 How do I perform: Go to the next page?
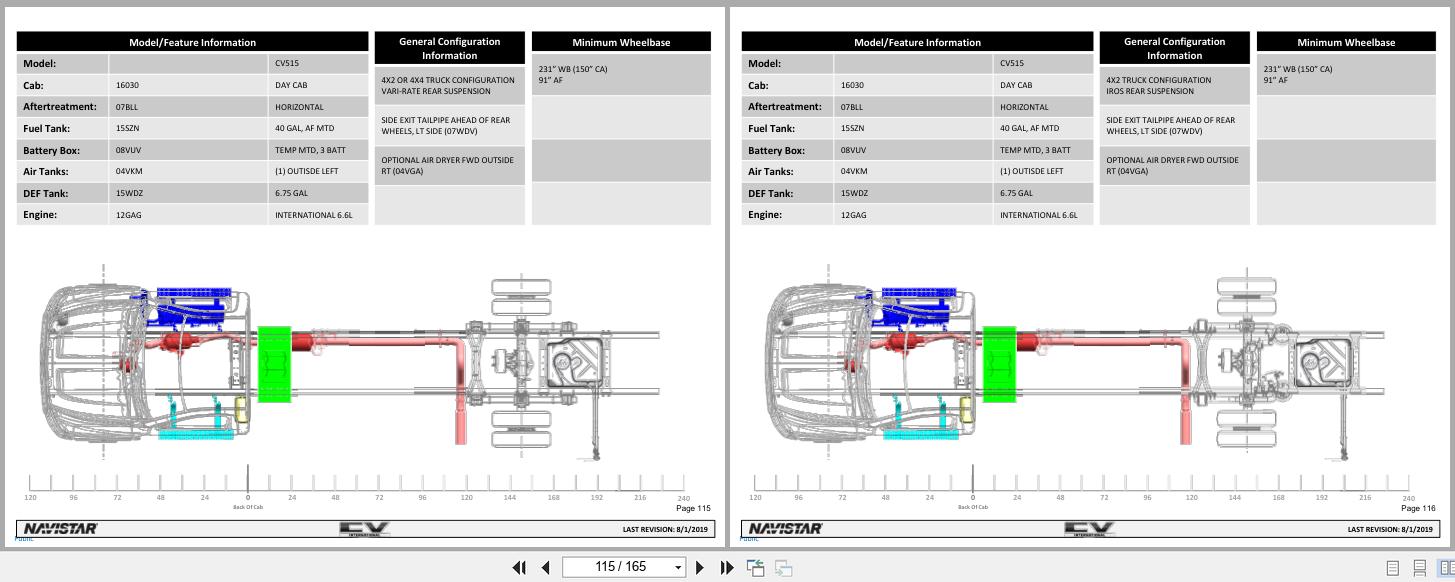700,567
